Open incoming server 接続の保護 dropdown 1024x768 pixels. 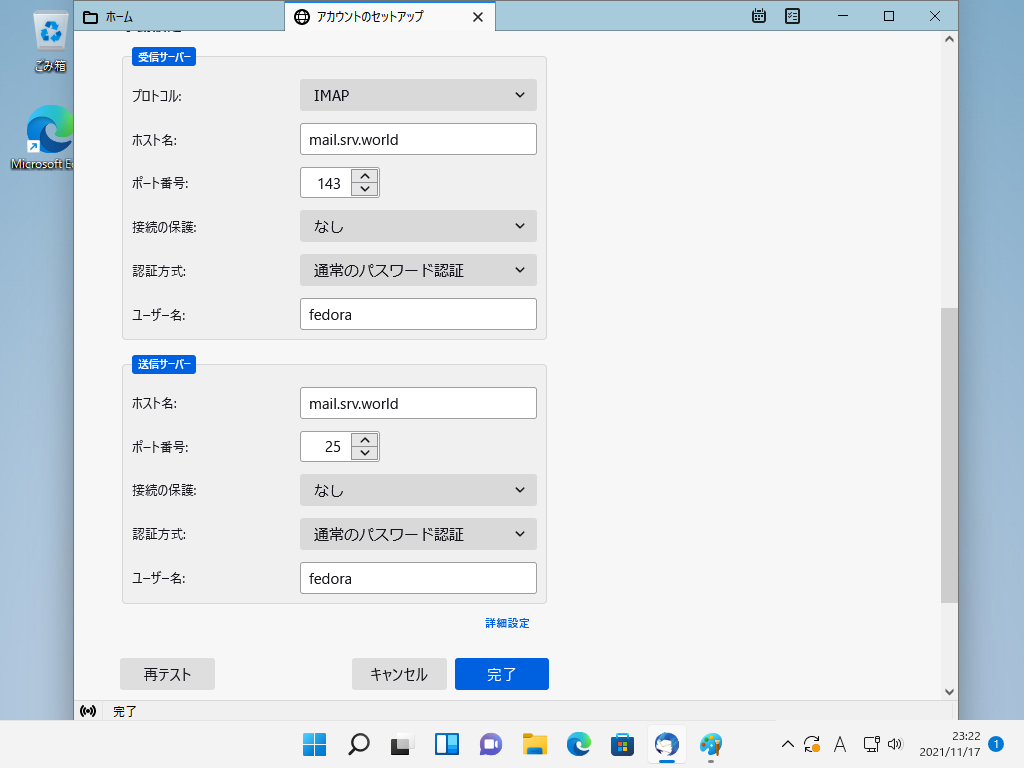(x=418, y=226)
